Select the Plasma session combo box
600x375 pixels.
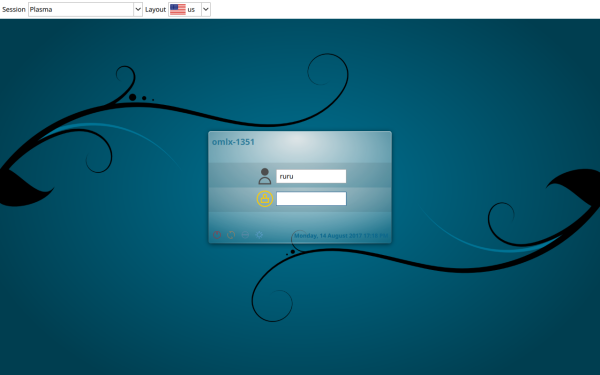85,10
